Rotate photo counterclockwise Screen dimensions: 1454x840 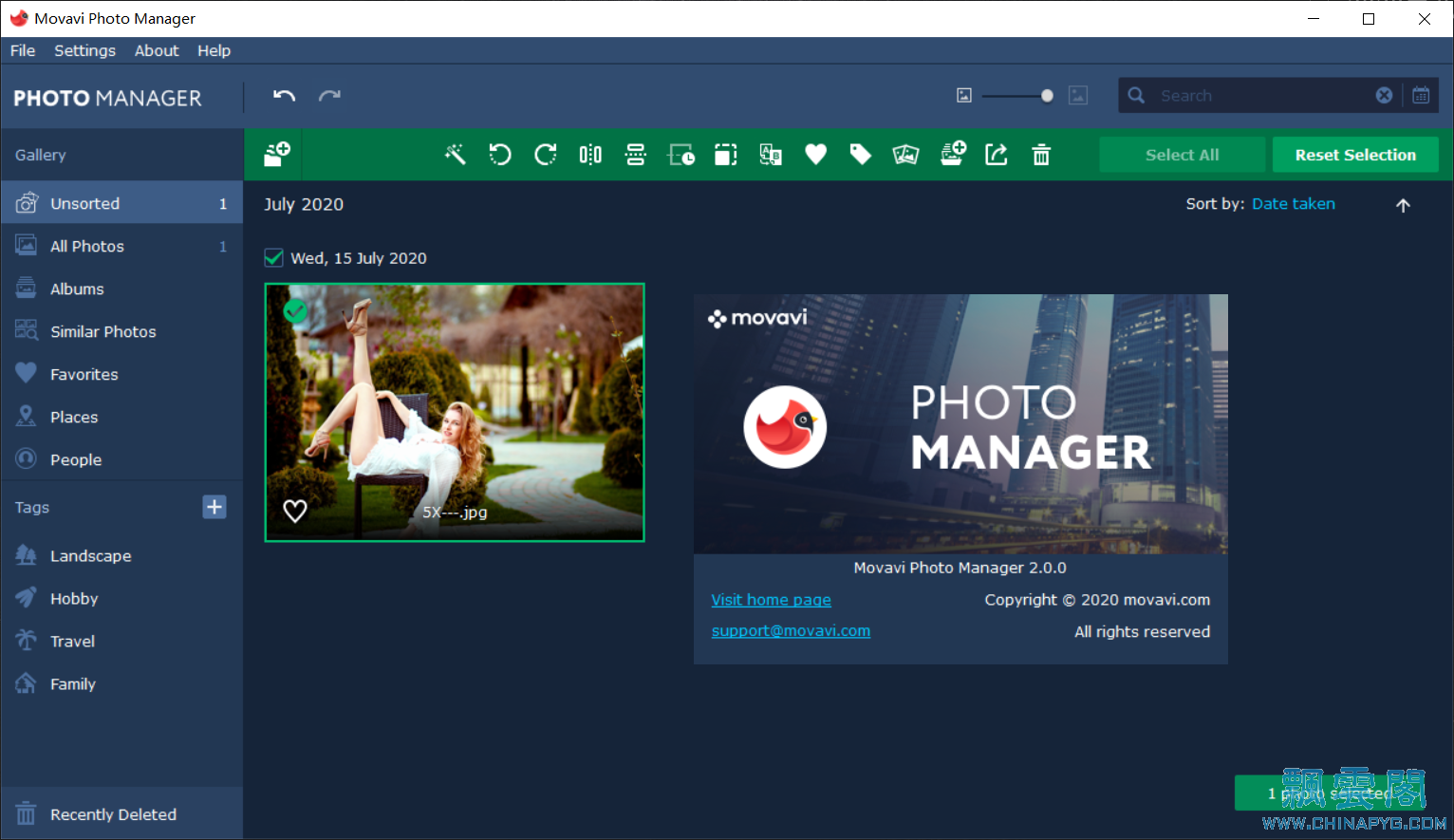point(500,155)
